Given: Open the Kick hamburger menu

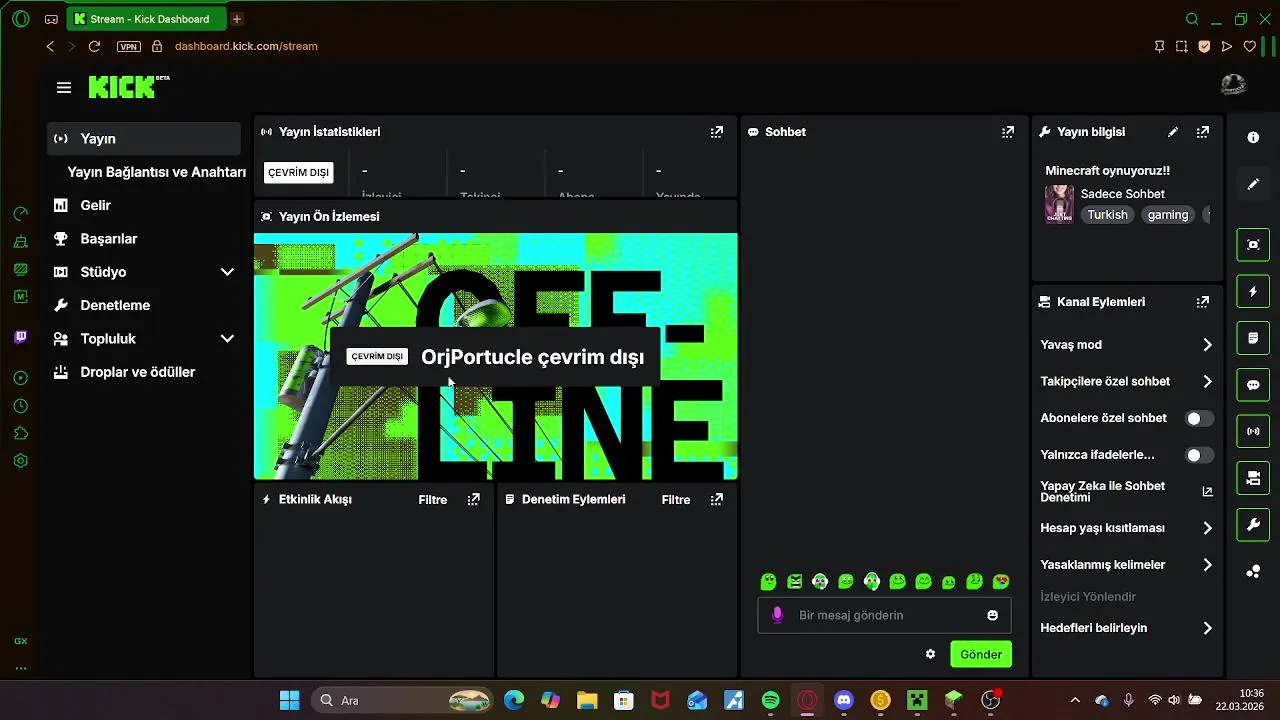Looking at the screenshot, I should 64,88.
